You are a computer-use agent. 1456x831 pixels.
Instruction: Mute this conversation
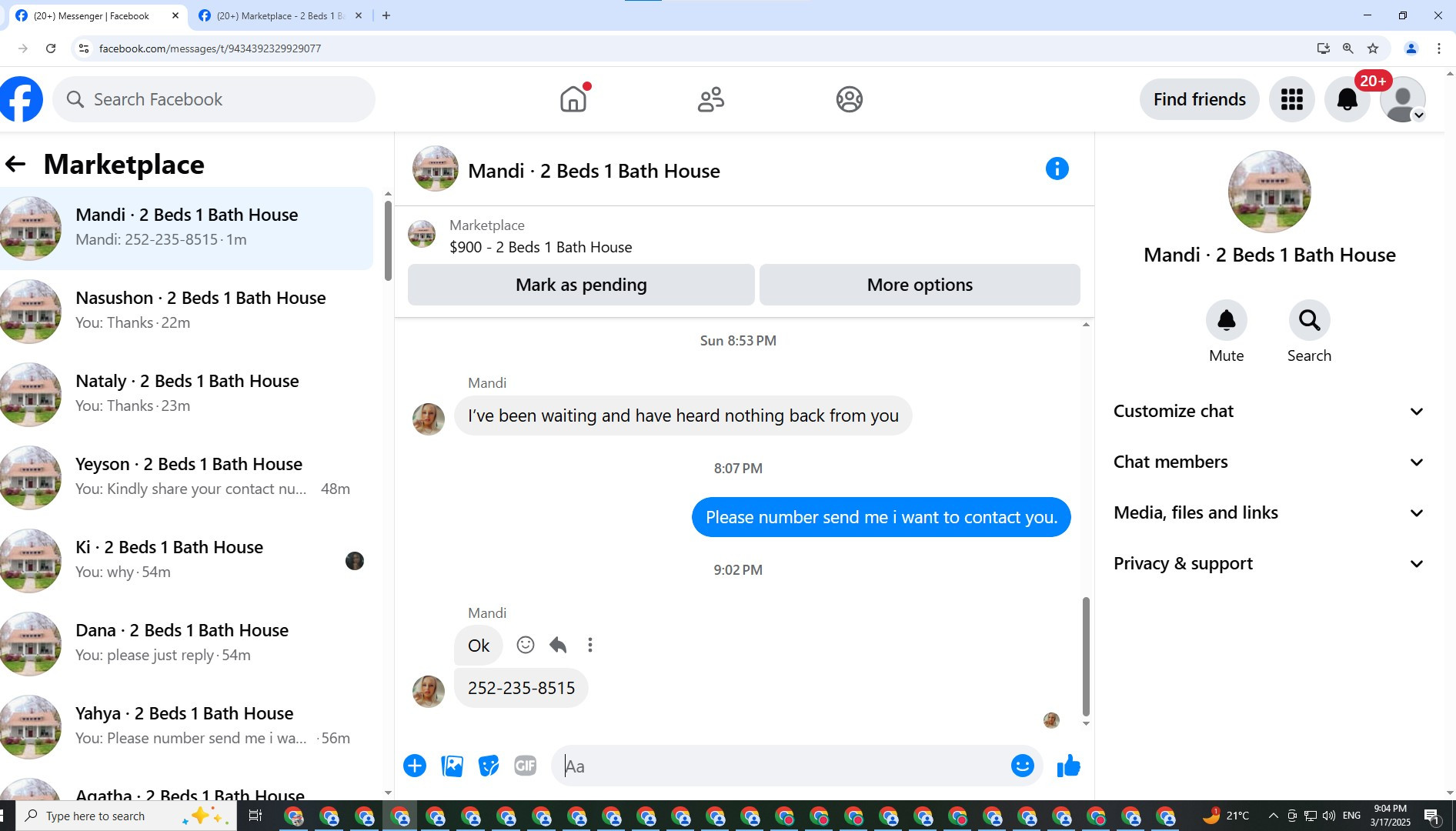pyautogui.click(x=1227, y=320)
